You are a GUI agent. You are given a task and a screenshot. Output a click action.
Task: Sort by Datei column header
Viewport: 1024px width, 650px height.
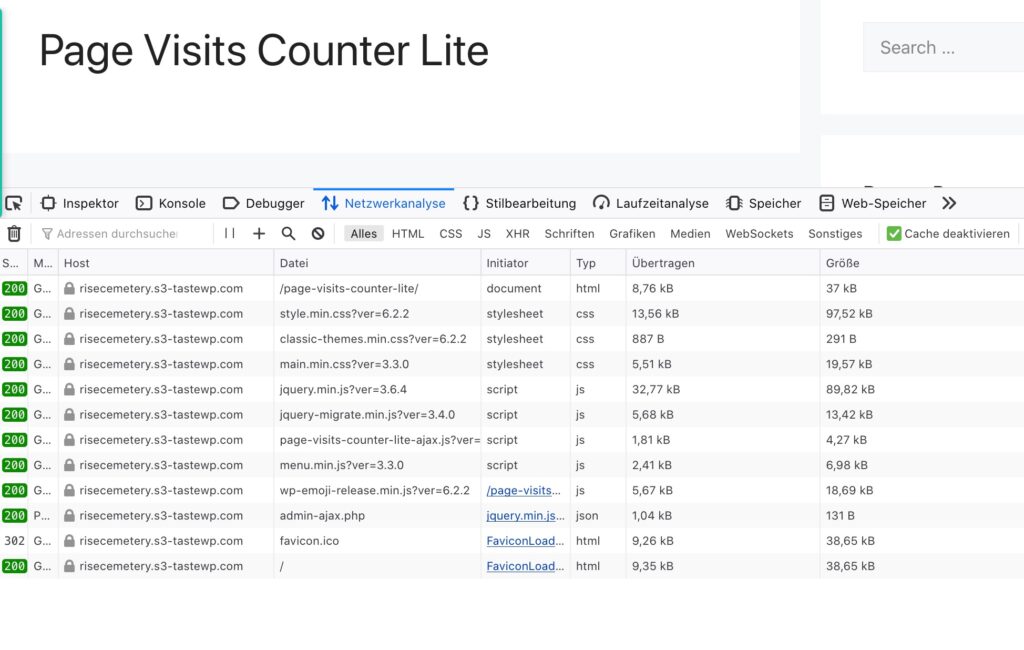point(377,263)
